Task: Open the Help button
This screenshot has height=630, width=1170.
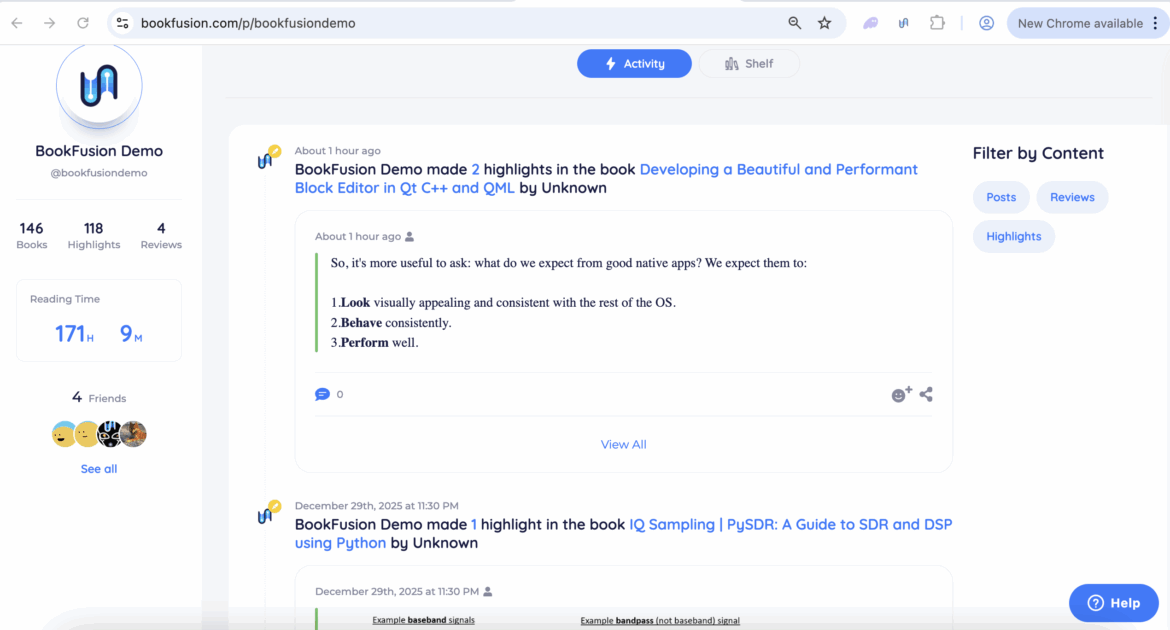Action: pyautogui.click(x=1113, y=603)
